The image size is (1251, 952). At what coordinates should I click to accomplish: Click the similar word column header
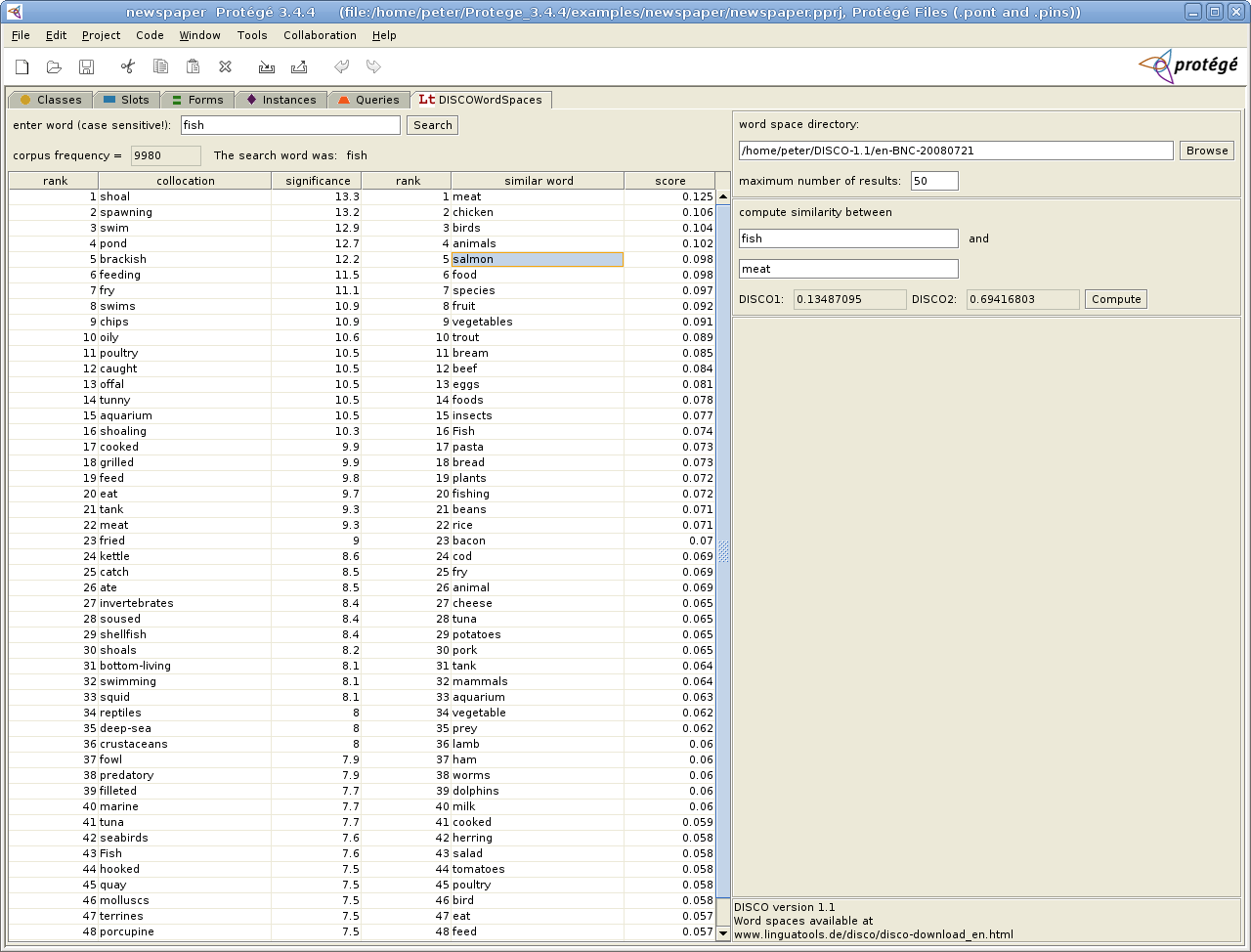(538, 181)
